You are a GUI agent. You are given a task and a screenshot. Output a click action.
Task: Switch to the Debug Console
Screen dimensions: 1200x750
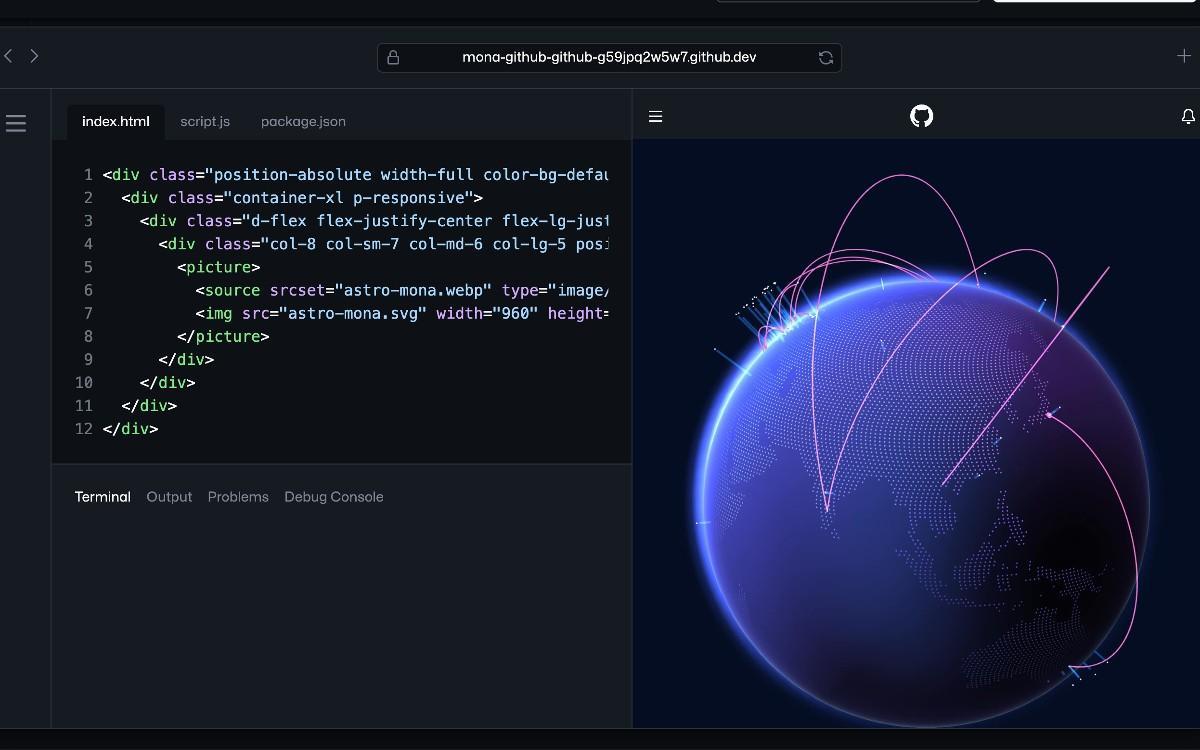coord(333,497)
